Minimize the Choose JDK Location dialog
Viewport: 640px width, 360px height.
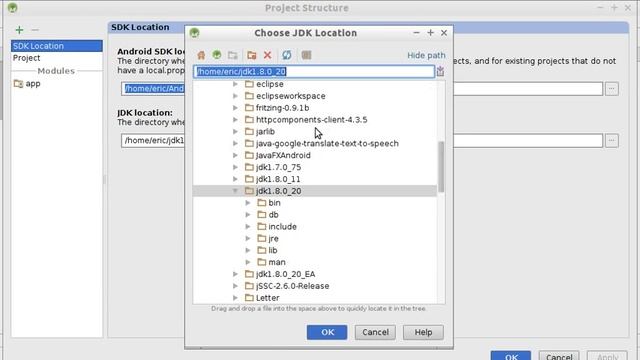(x=416, y=33)
